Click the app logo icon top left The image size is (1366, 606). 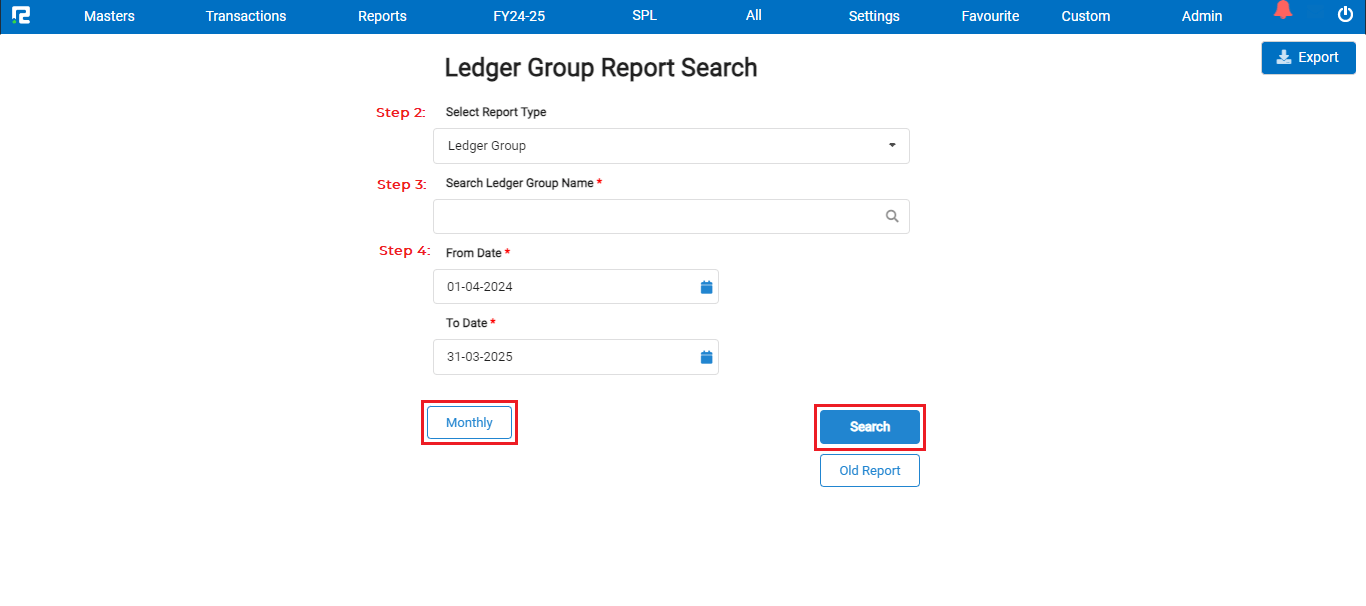pyautogui.click(x=22, y=15)
